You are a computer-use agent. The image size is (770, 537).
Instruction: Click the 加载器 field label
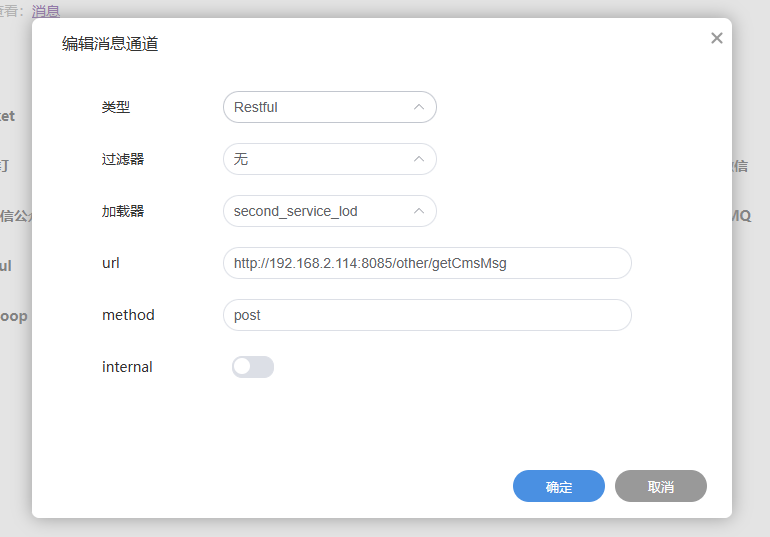pos(123,211)
